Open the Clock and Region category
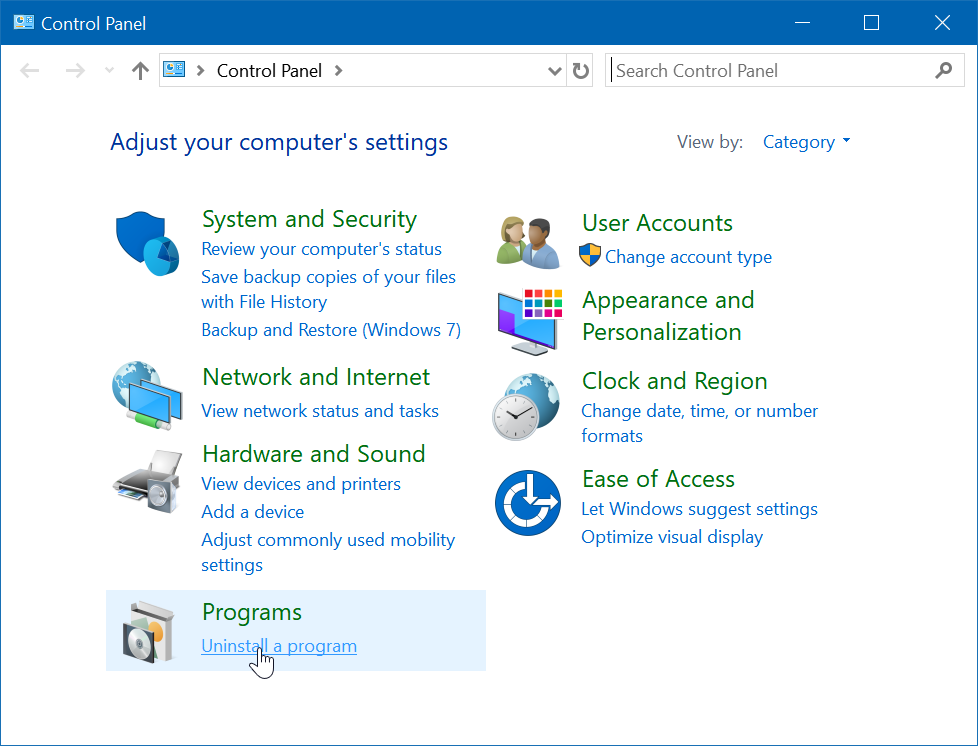This screenshot has height=746, width=978. 674,380
